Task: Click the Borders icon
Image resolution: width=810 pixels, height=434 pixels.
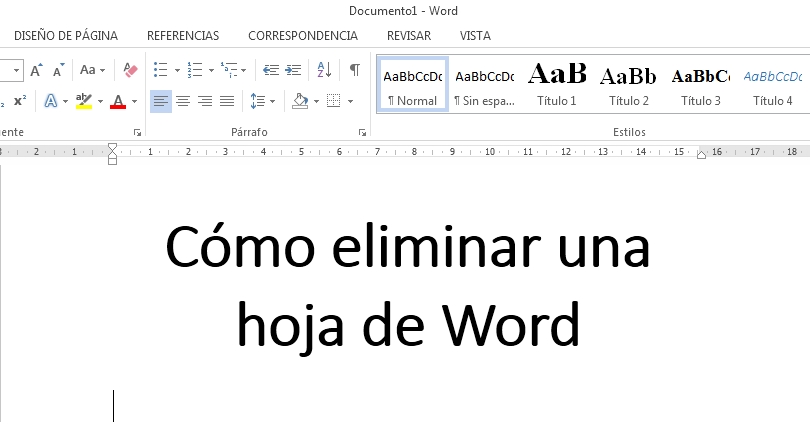Action: coord(334,101)
